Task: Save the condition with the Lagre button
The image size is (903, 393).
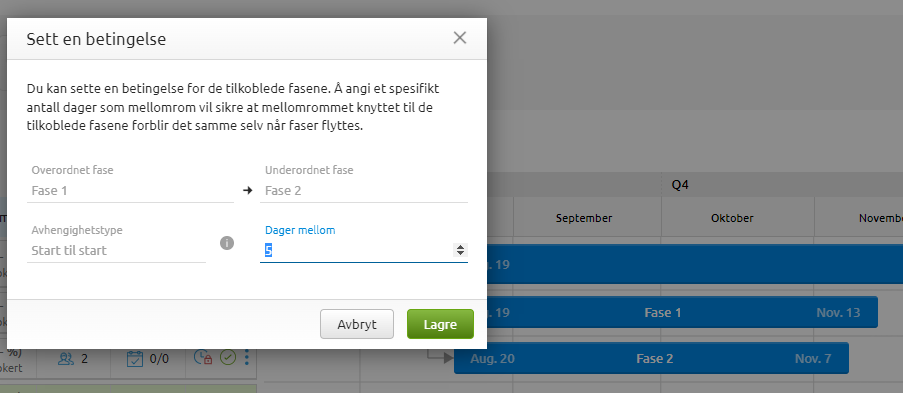Action: tap(440, 324)
